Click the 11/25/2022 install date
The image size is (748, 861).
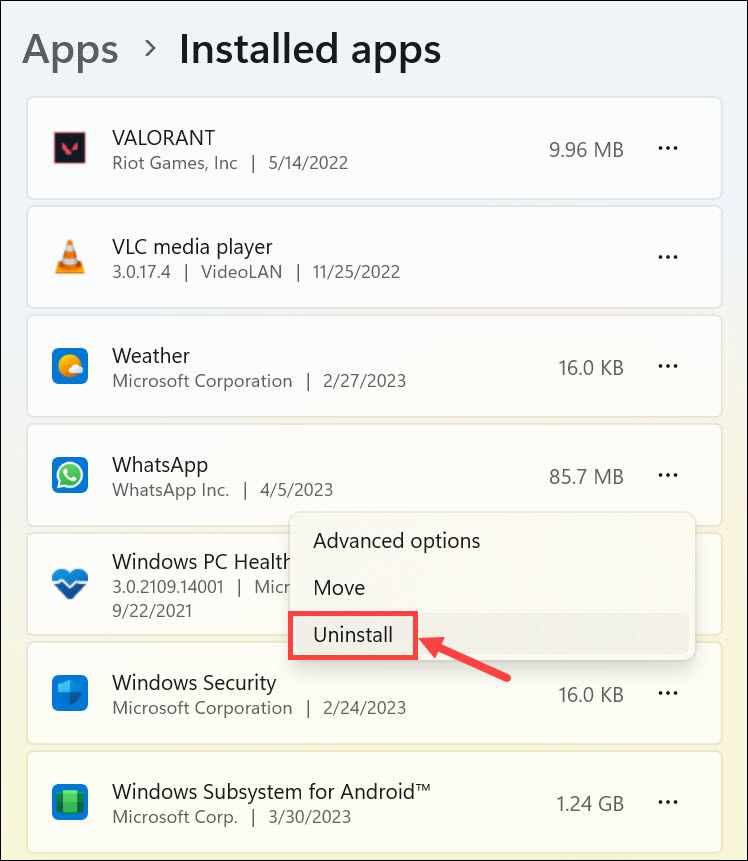pyautogui.click(x=356, y=272)
